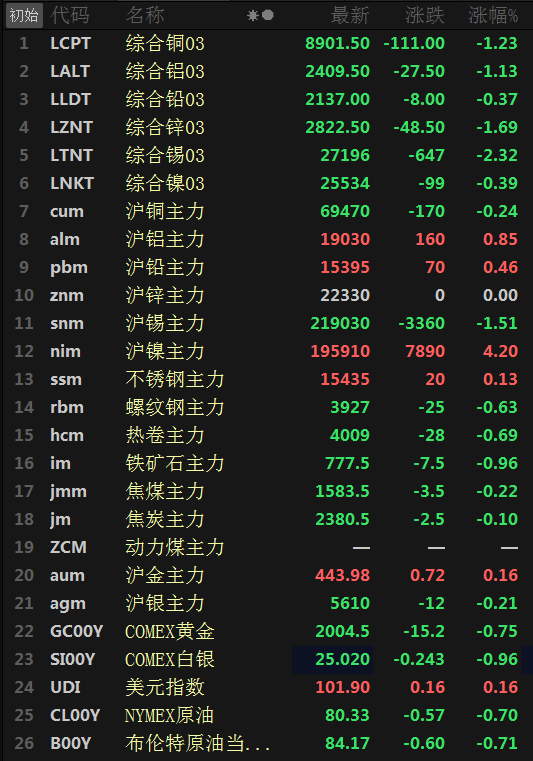Select znm 沪锌主力 row
Image resolution: width=533 pixels, height=761 pixels.
266,295
